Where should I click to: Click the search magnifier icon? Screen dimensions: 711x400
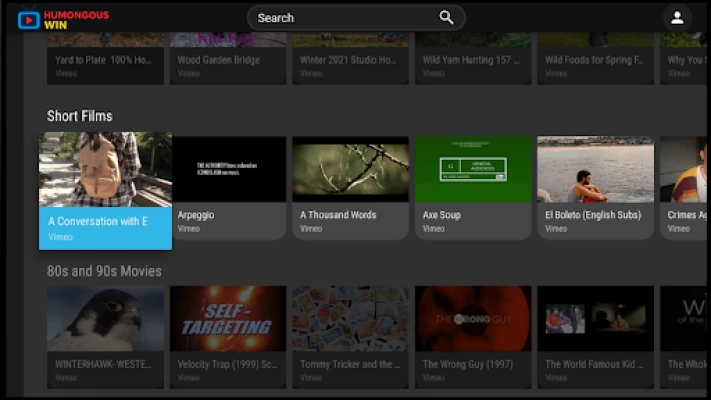click(446, 17)
